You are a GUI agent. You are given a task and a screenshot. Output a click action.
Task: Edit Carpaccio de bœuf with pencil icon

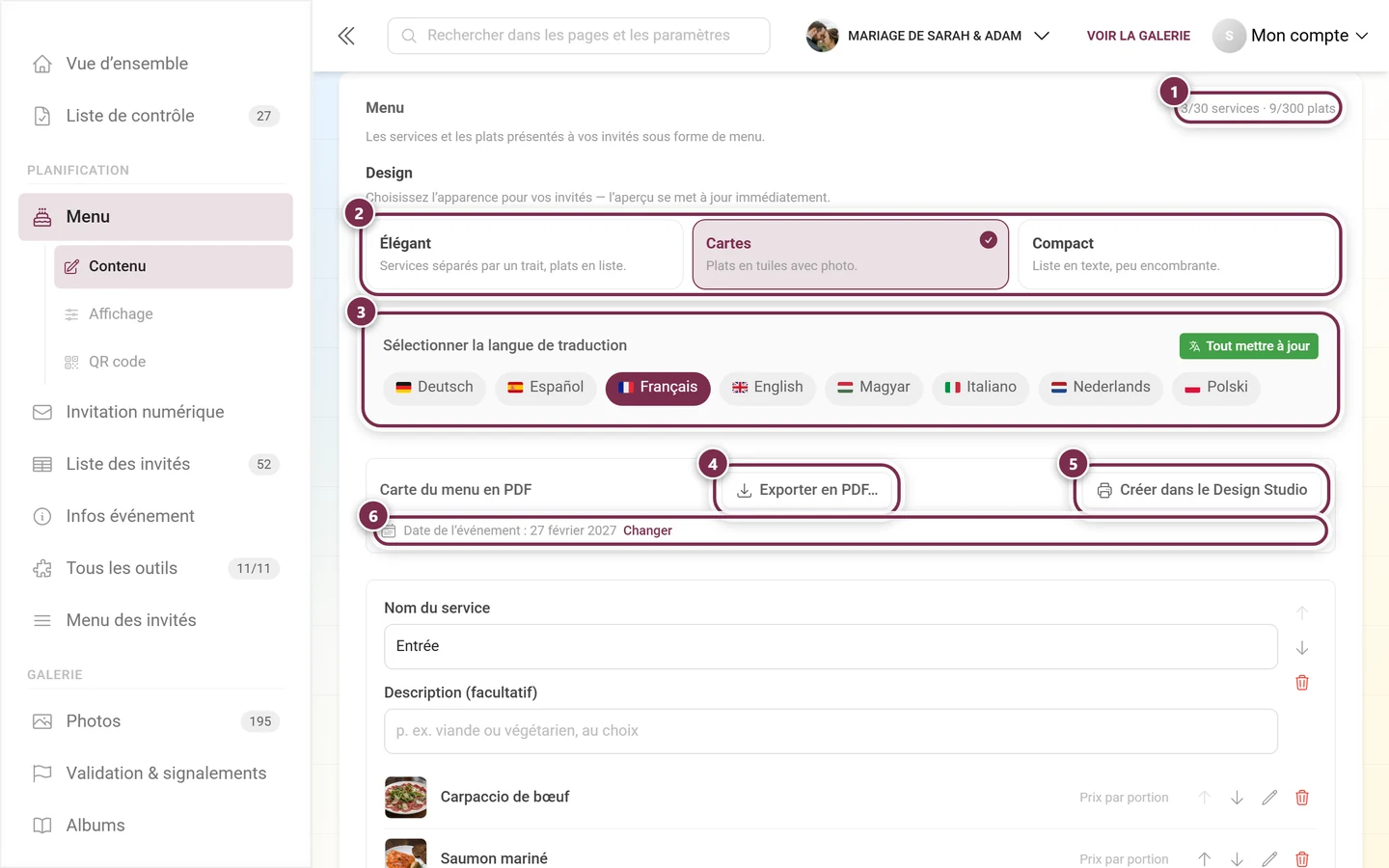tap(1269, 798)
